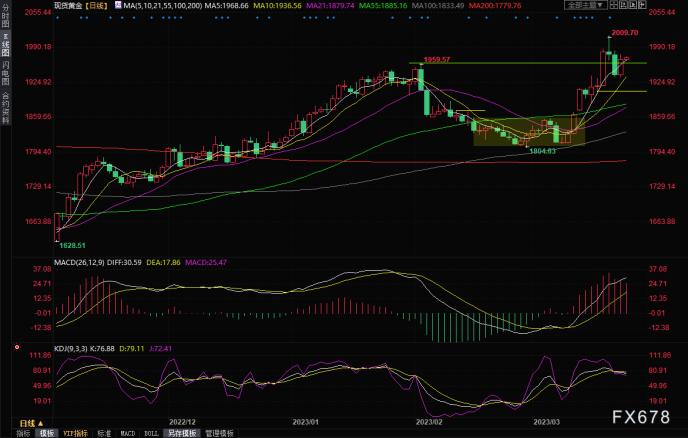Viewport: 688px width, 438px height.
Task: Click the 2009.70 high price label
Action: (x=625, y=32)
